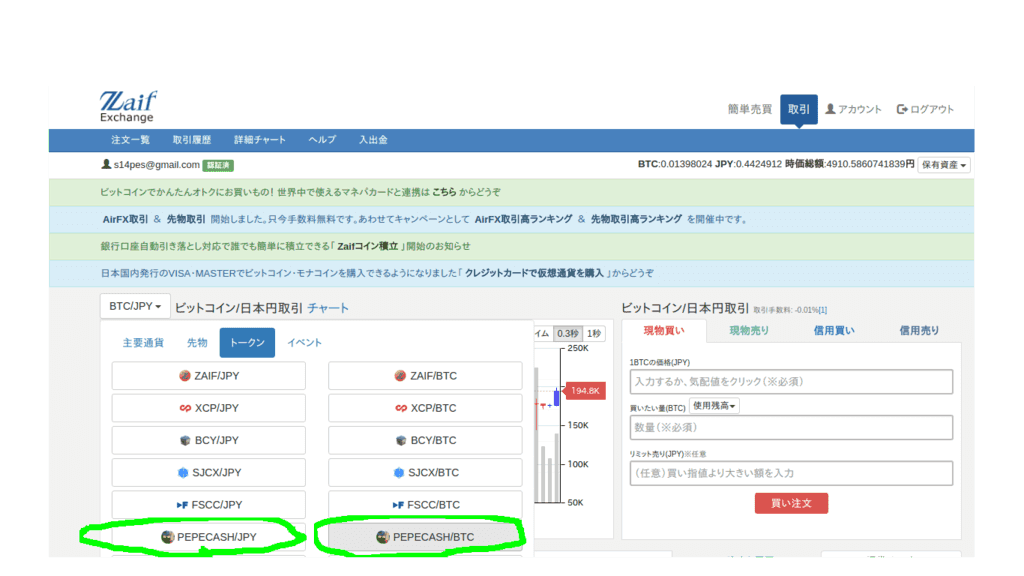The height and width of the screenshot is (576, 1024).
Task: Click the ログアウト logout link
Action: click(925, 109)
